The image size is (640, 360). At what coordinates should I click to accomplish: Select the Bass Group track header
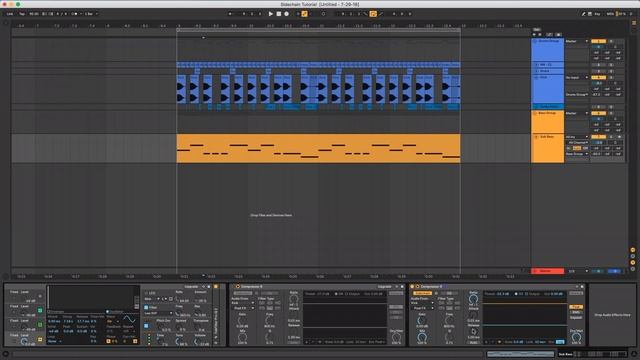click(548, 121)
